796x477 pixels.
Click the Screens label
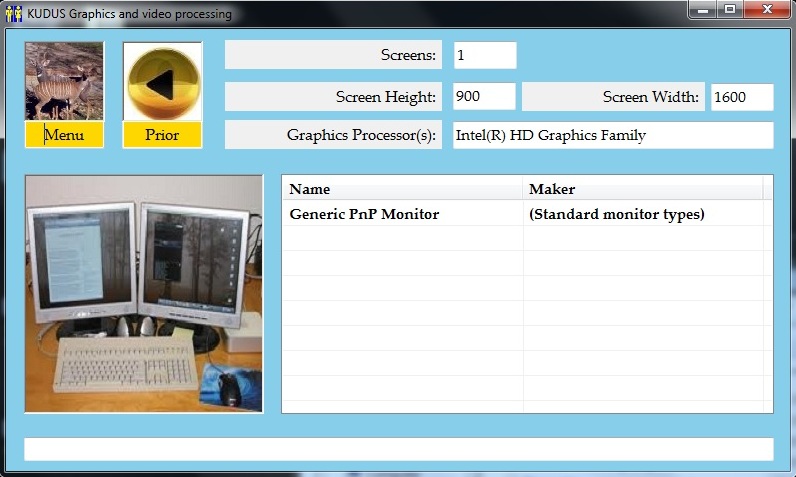click(333, 56)
